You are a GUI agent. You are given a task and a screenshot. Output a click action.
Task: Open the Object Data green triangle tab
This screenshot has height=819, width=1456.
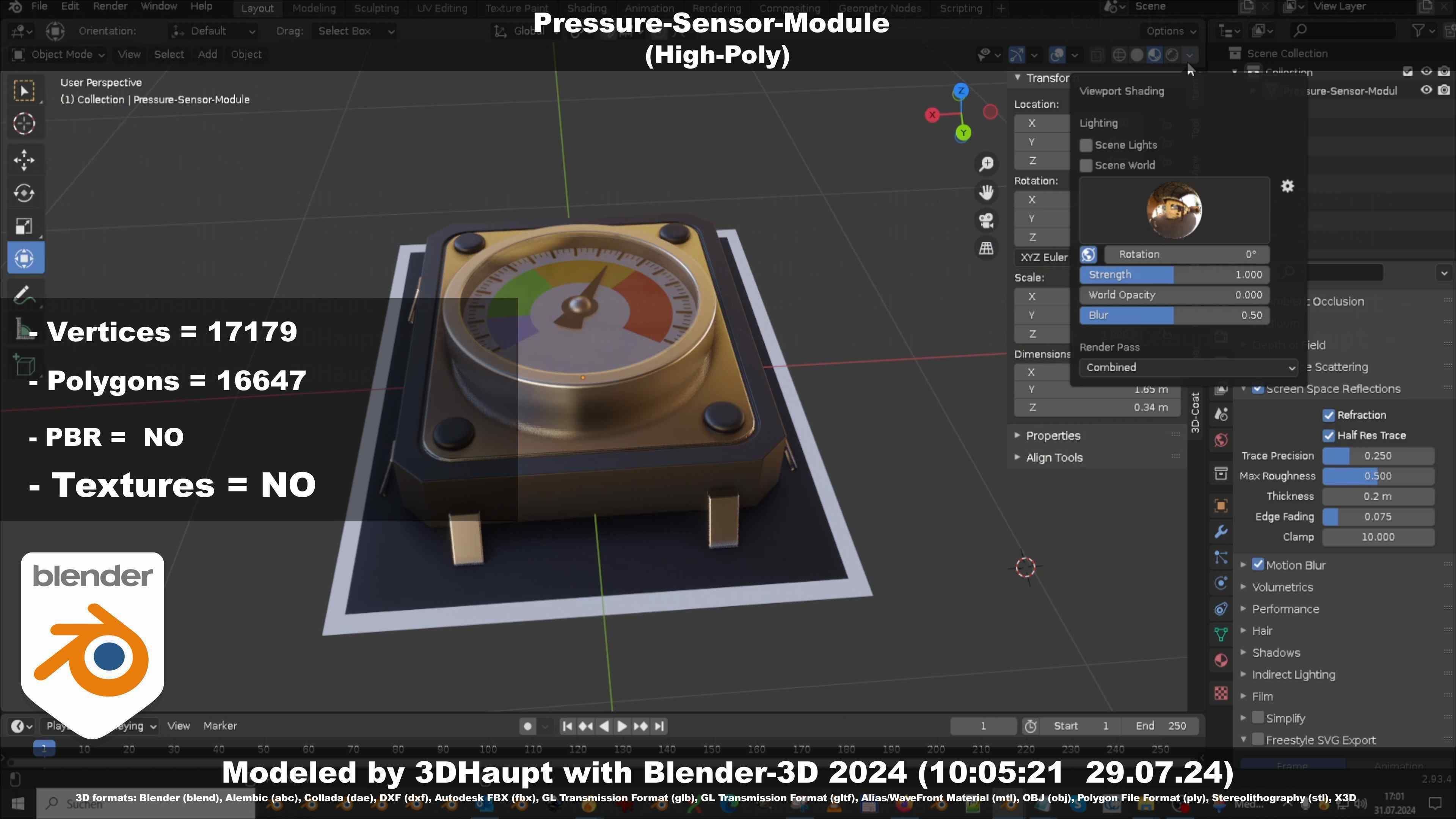pos(1221,634)
